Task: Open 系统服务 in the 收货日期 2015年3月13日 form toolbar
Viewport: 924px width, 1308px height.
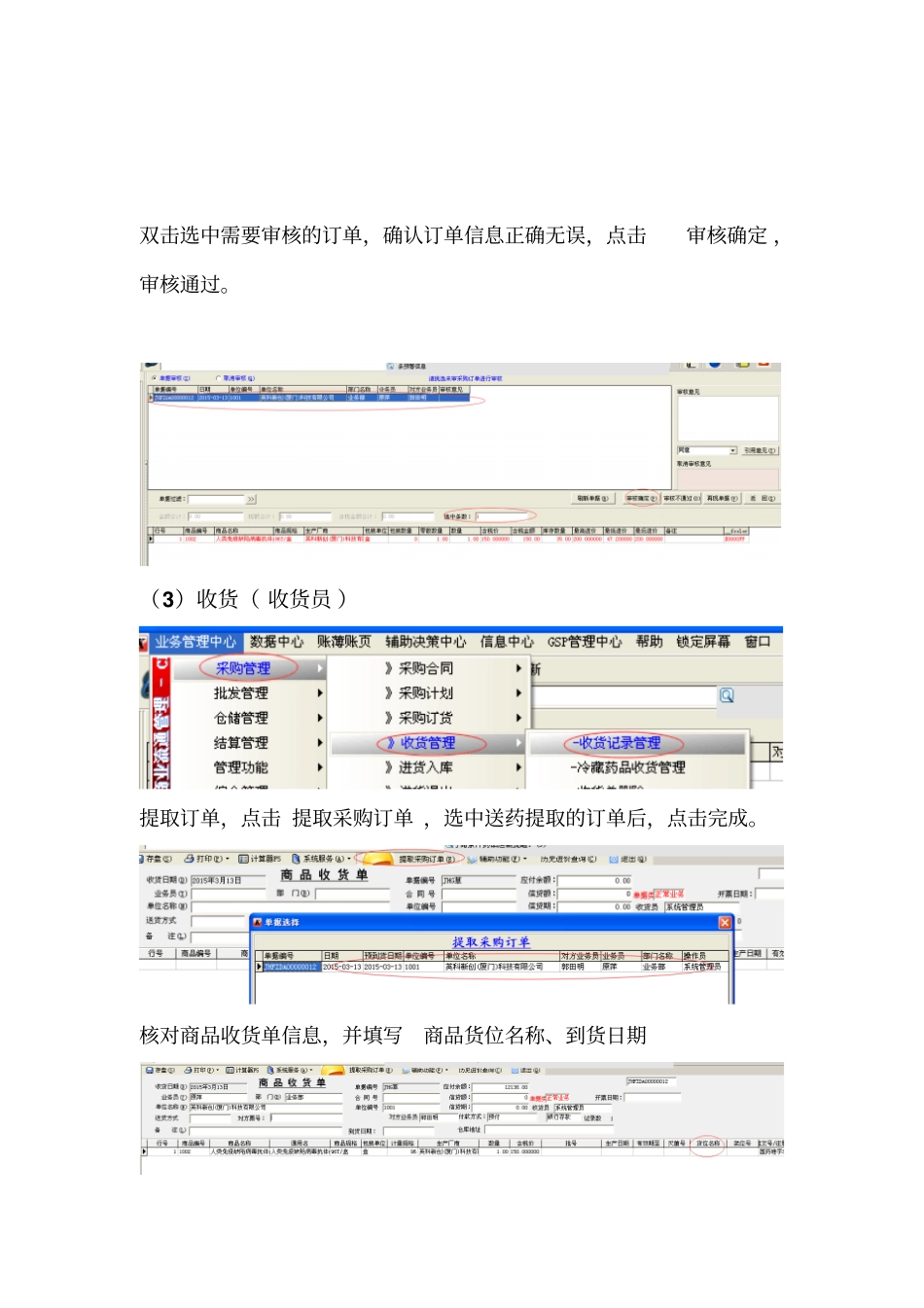Action: point(322,859)
